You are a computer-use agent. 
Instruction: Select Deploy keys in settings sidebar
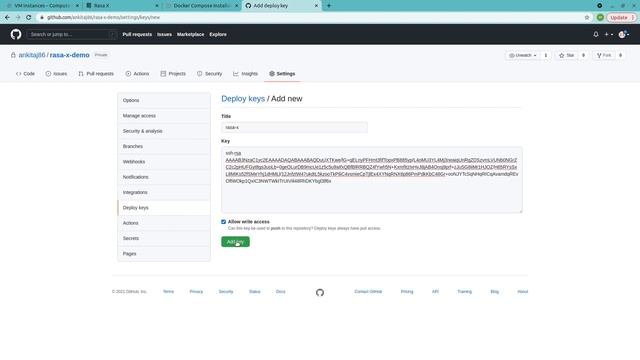point(164,208)
